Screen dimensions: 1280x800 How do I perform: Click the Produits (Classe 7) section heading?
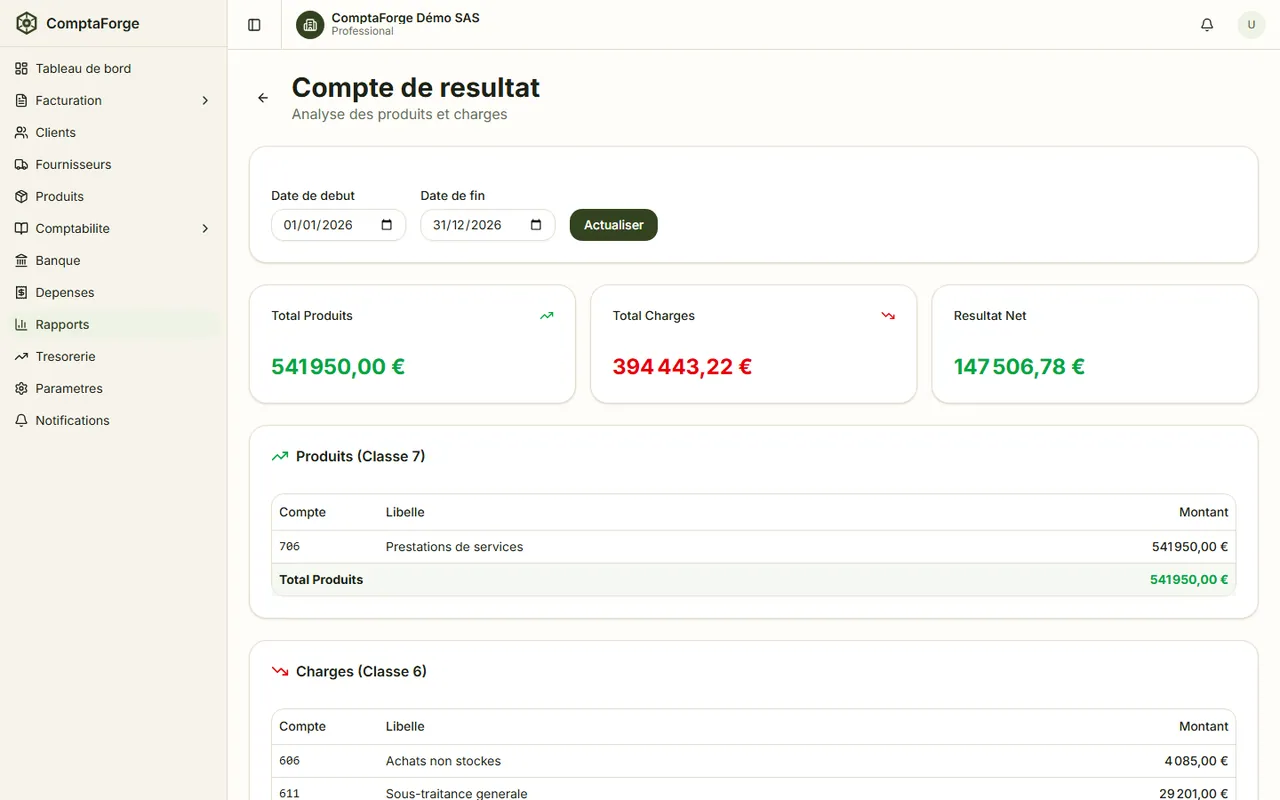(x=361, y=457)
